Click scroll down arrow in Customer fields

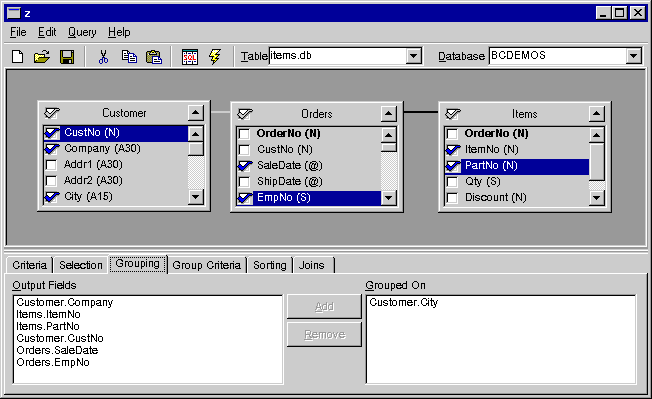pos(195,196)
